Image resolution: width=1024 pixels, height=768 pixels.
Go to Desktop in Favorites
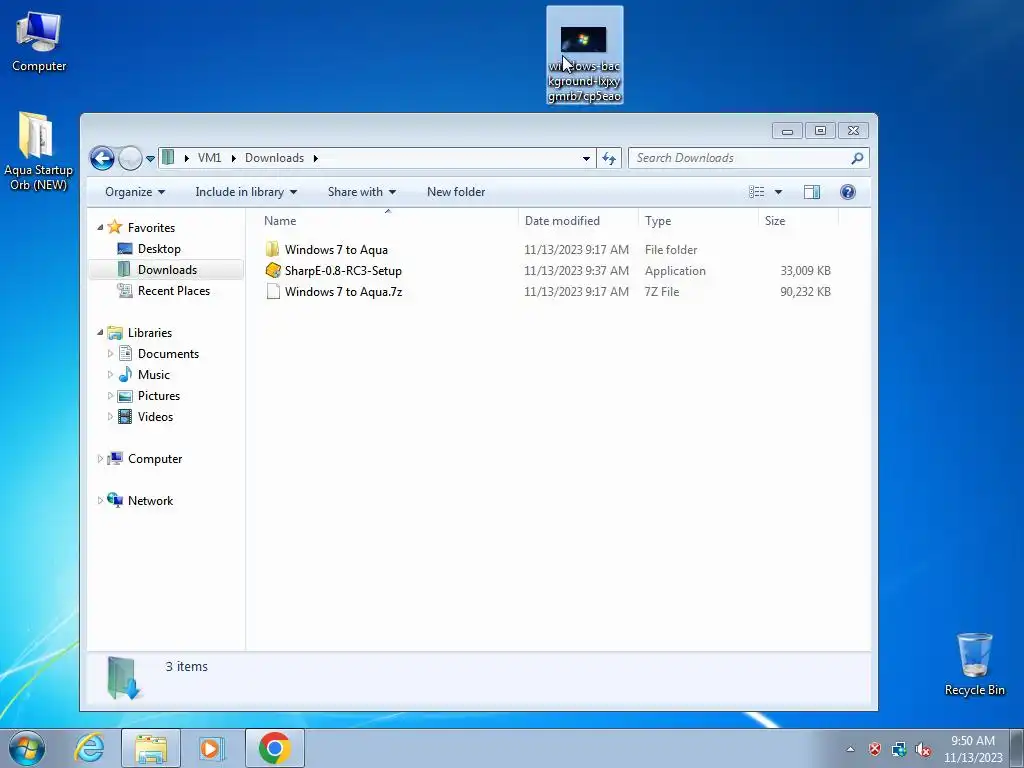click(x=159, y=249)
